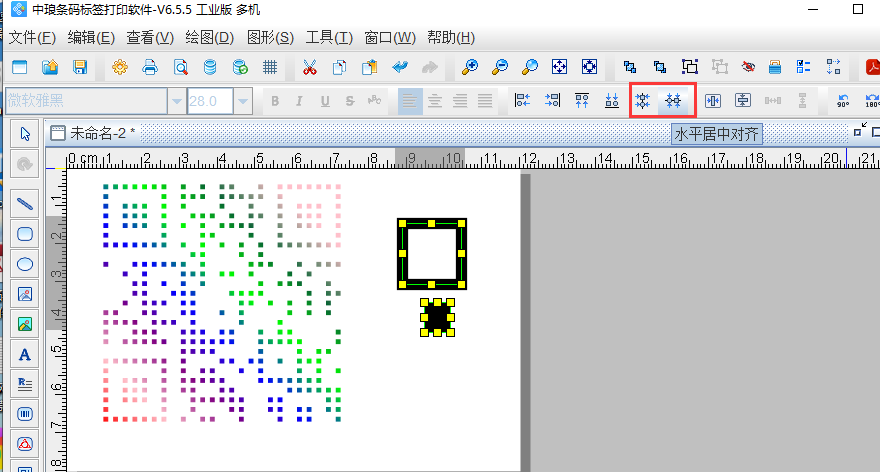Open the 工具(T) menu
Screen dimensions: 880x472
point(329,38)
